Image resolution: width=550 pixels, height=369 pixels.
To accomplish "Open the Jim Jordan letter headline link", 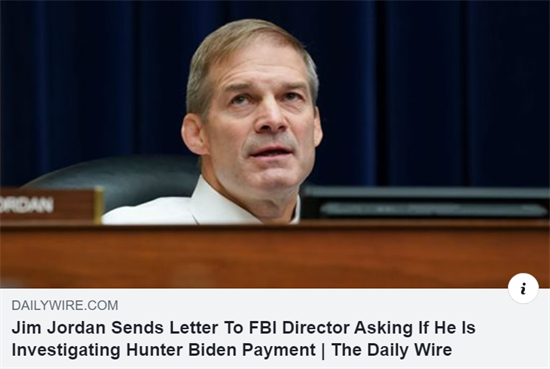I will tap(243, 339).
